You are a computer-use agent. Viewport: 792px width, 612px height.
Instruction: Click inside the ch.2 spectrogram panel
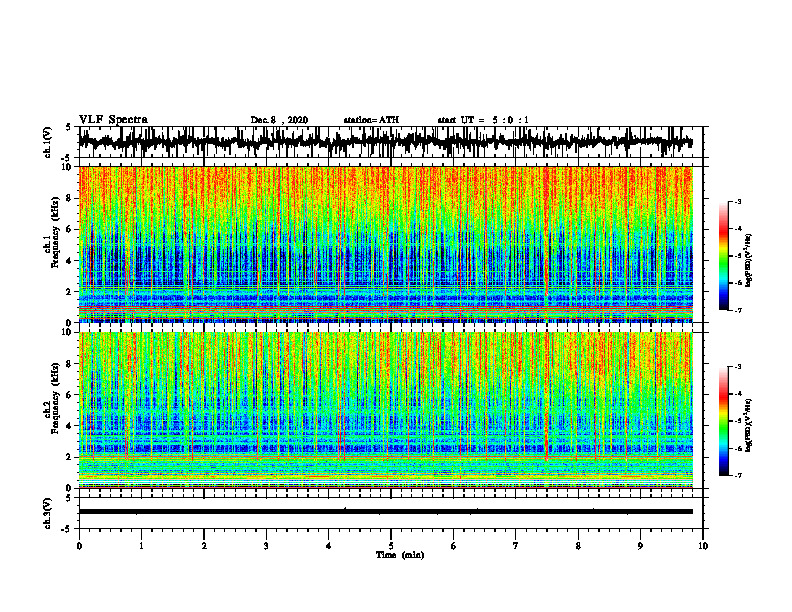pyautogui.click(x=385, y=410)
